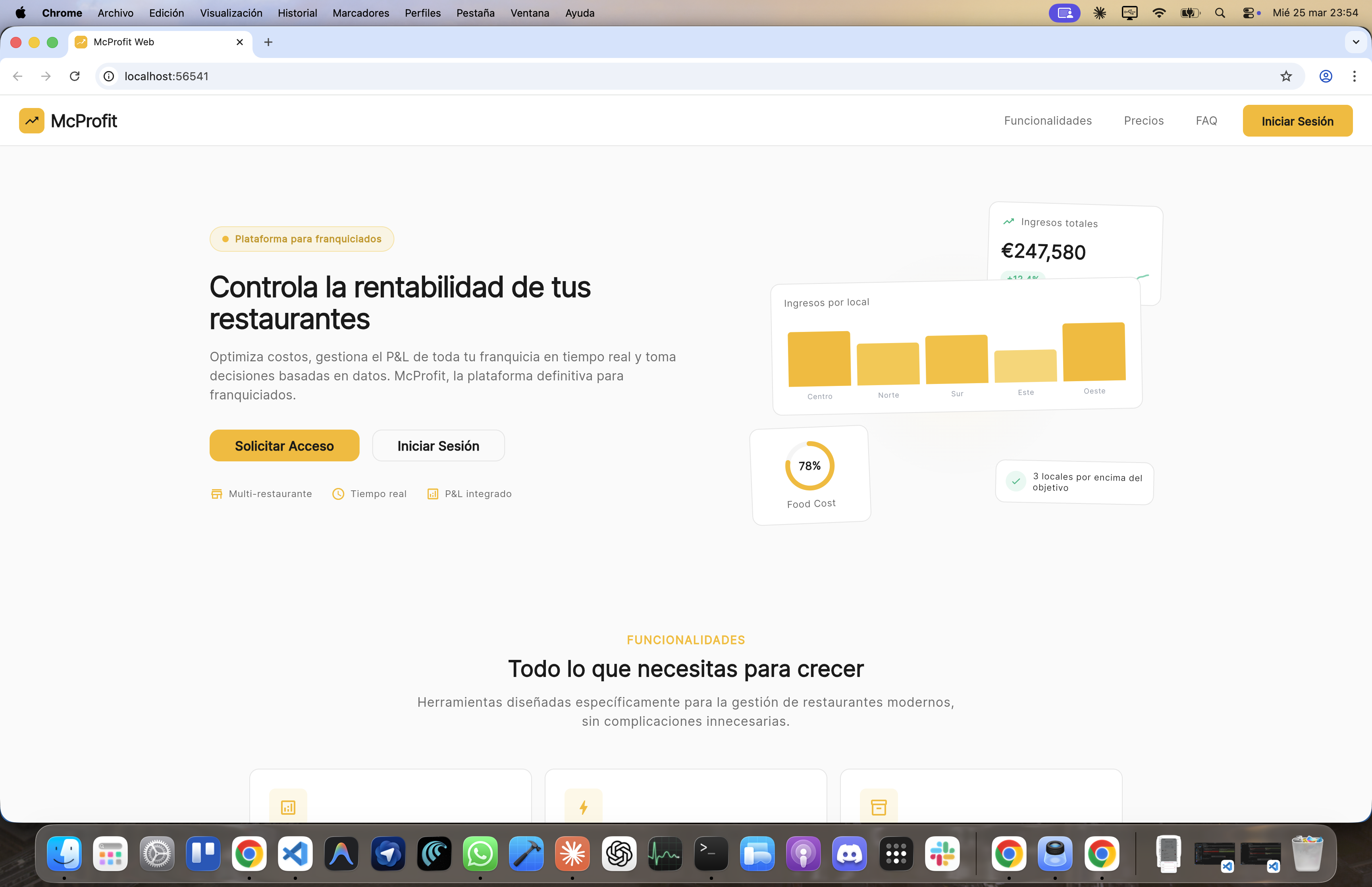Expand the tab search chevron
Image resolution: width=1372 pixels, height=887 pixels.
point(1355,42)
